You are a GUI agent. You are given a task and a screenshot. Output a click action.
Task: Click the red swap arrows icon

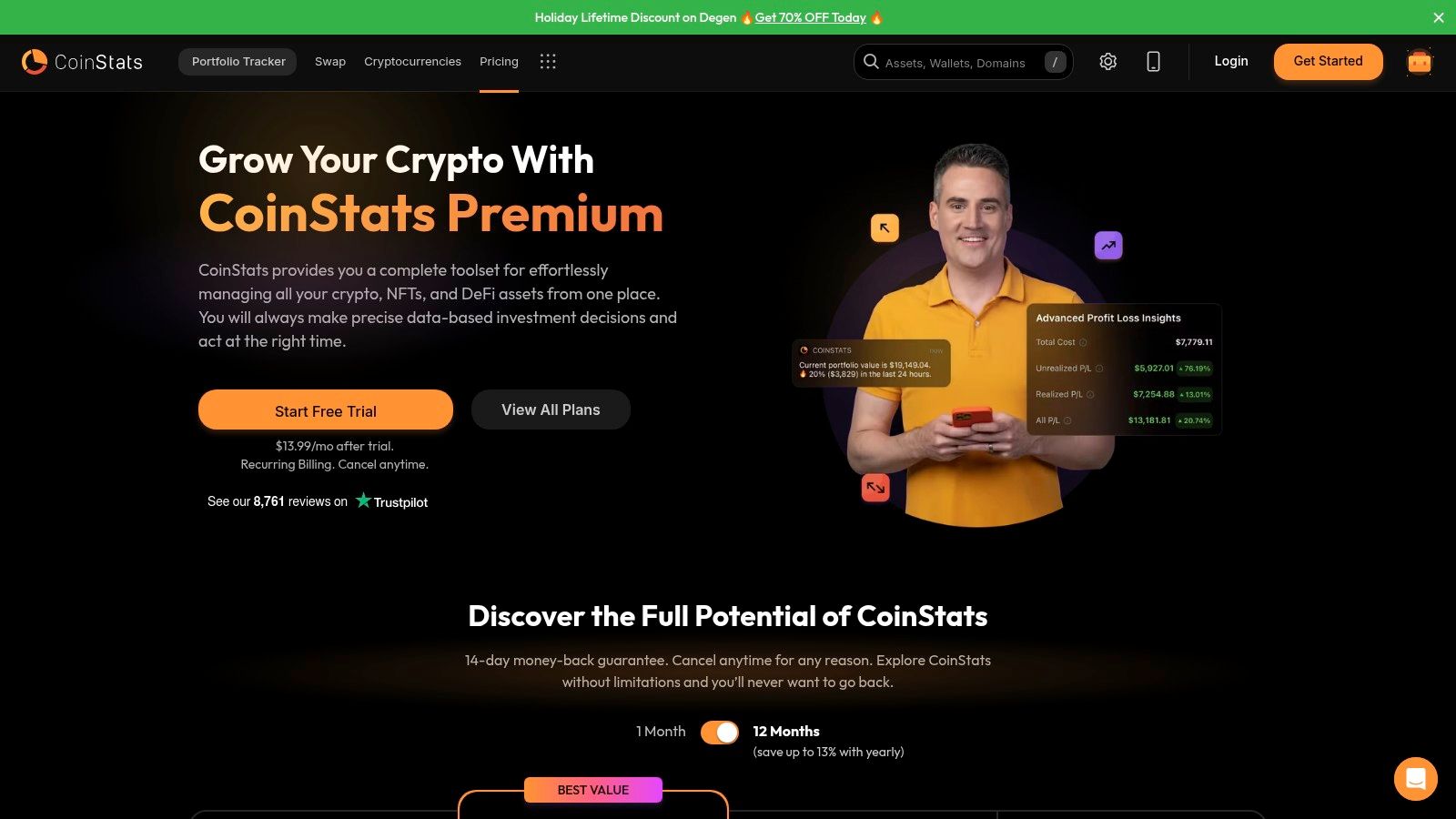coord(875,488)
